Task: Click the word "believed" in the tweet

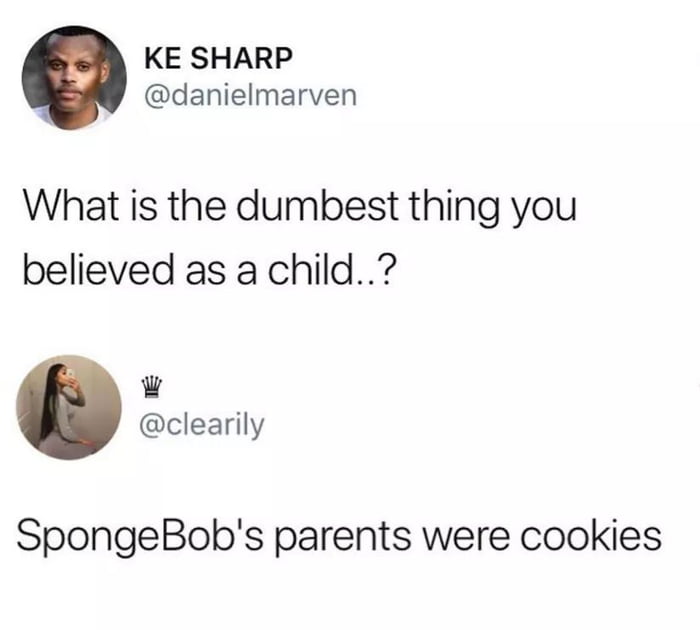Action: pyautogui.click(x=98, y=271)
